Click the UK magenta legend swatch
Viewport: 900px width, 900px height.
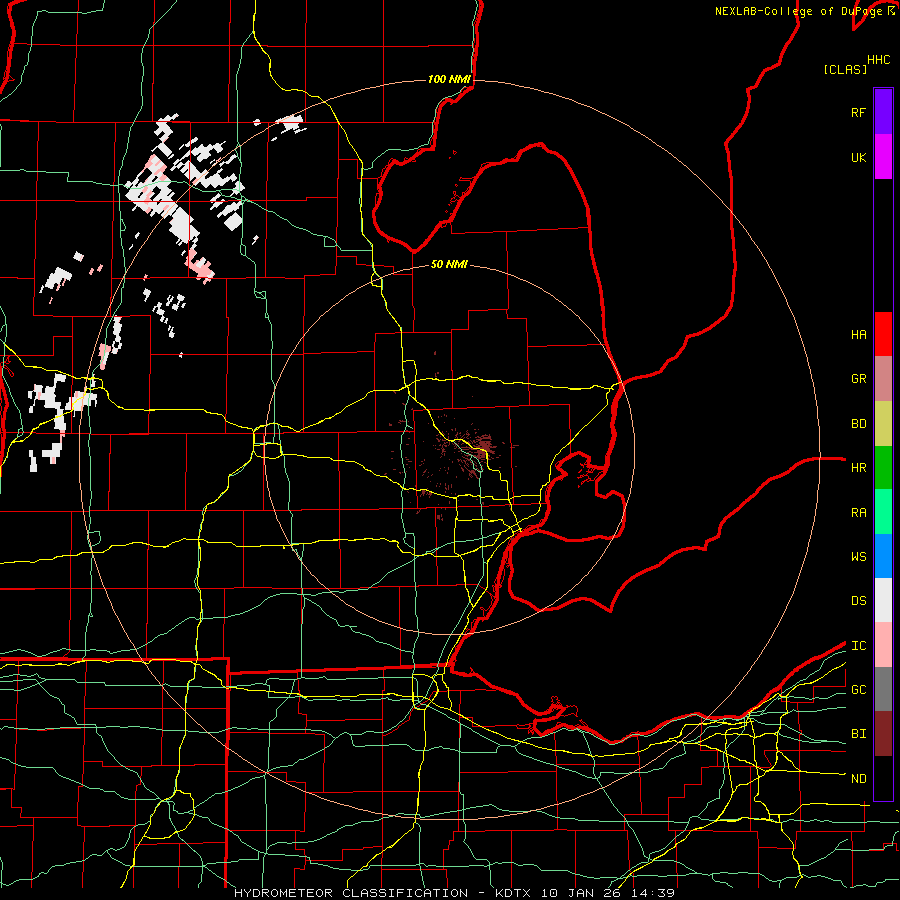(883, 157)
